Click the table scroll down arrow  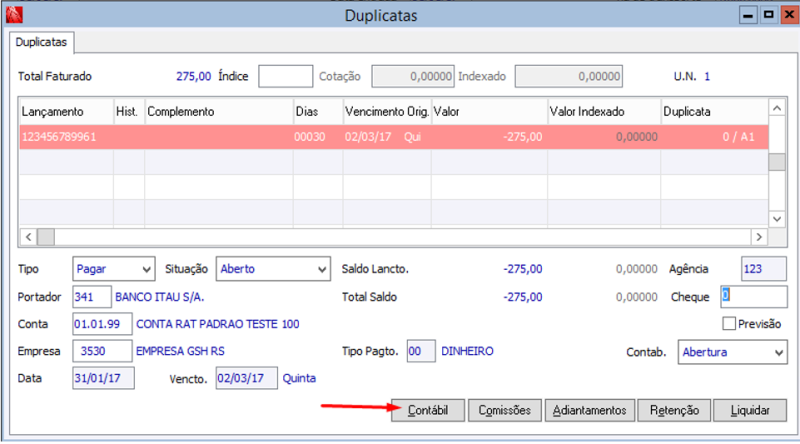[777, 219]
